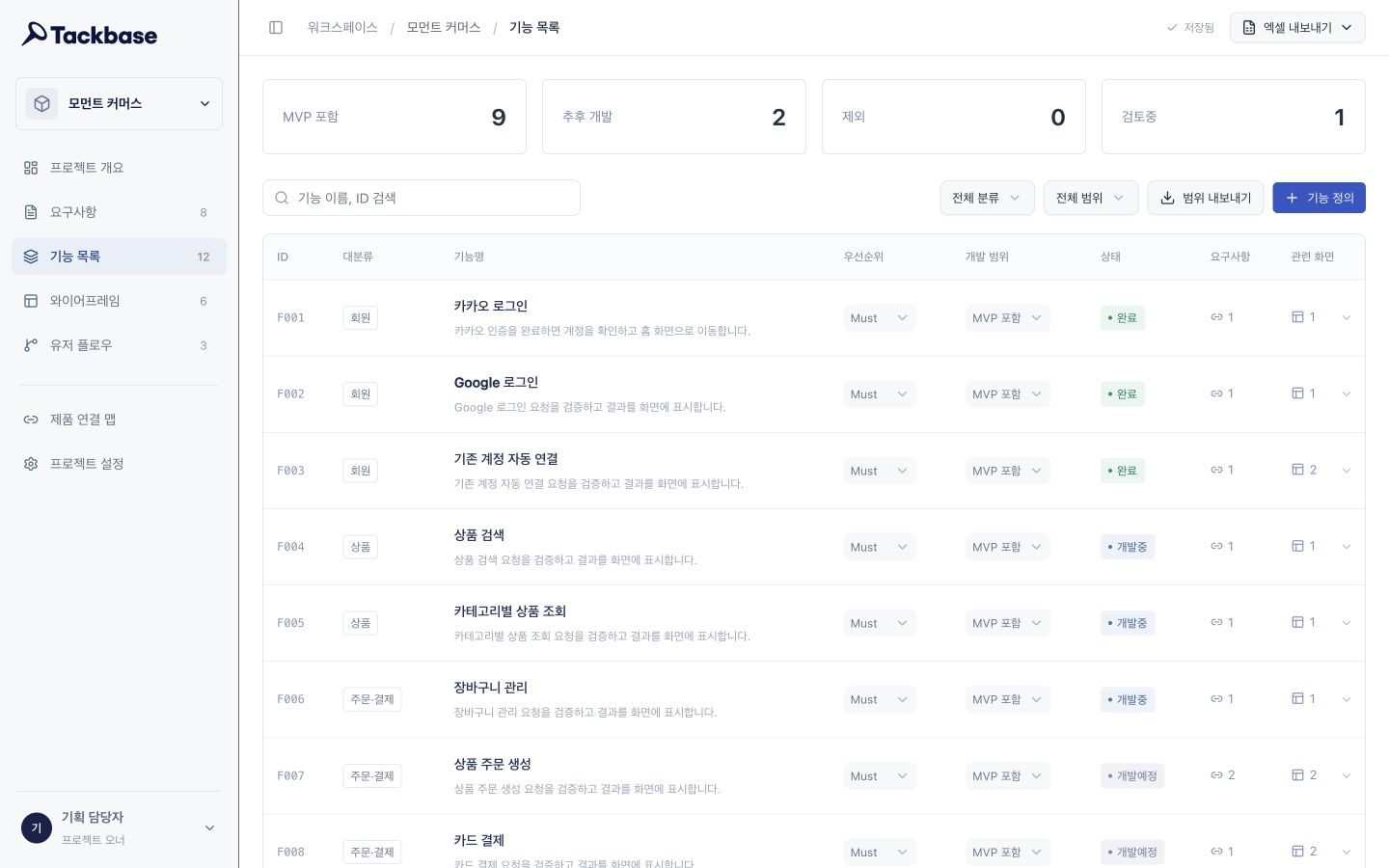Toggle the sidebar panel icon
Image resolution: width=1389 pixels, height=868 pixels.
click(x=276, y=28)
